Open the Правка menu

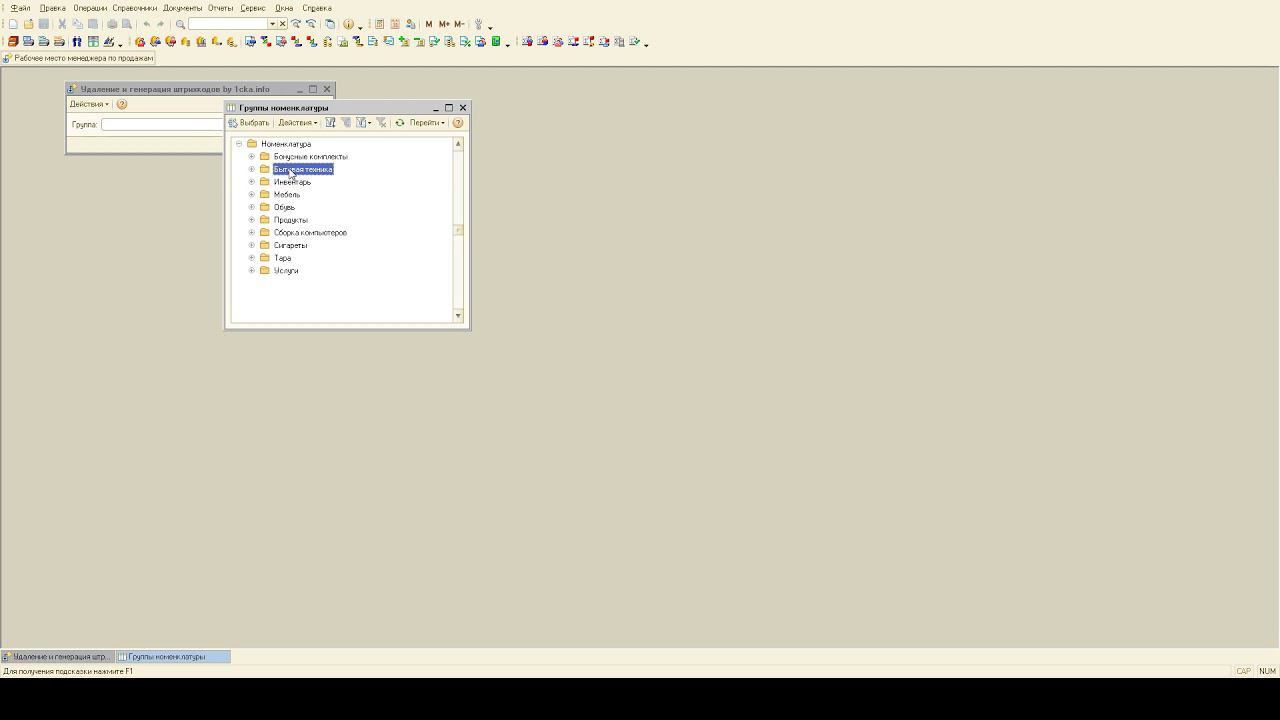pyautogui.click(x=52, y=8)
